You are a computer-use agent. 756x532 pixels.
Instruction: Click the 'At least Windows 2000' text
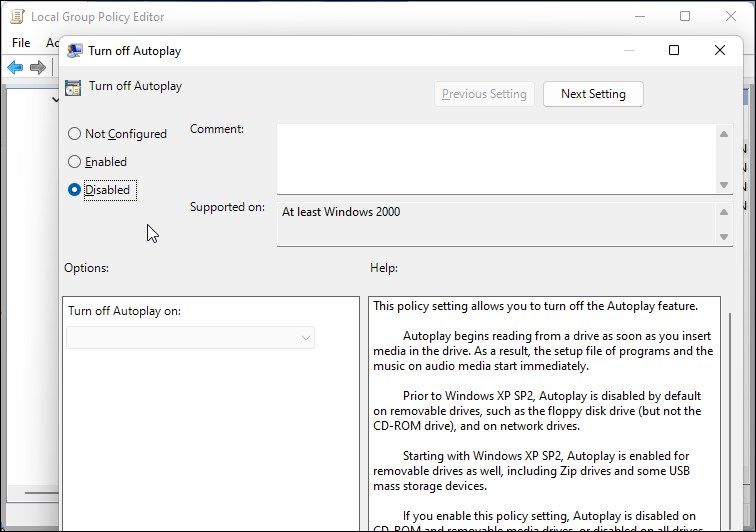coord(341,212)
